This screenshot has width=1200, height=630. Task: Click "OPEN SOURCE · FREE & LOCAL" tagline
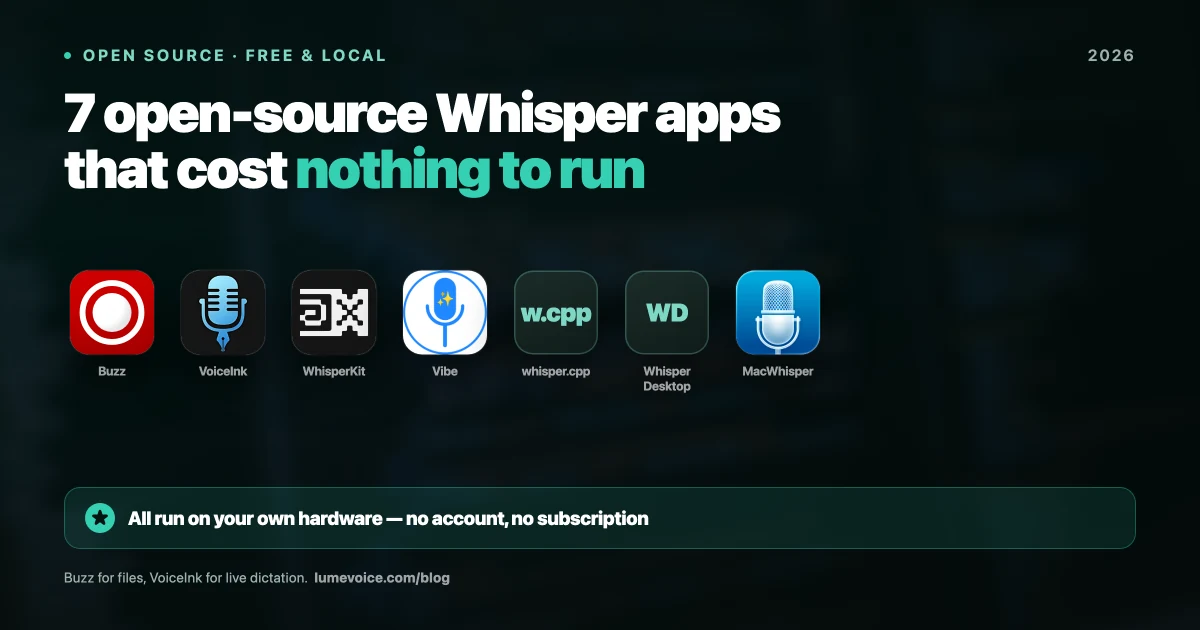point(235,56)
